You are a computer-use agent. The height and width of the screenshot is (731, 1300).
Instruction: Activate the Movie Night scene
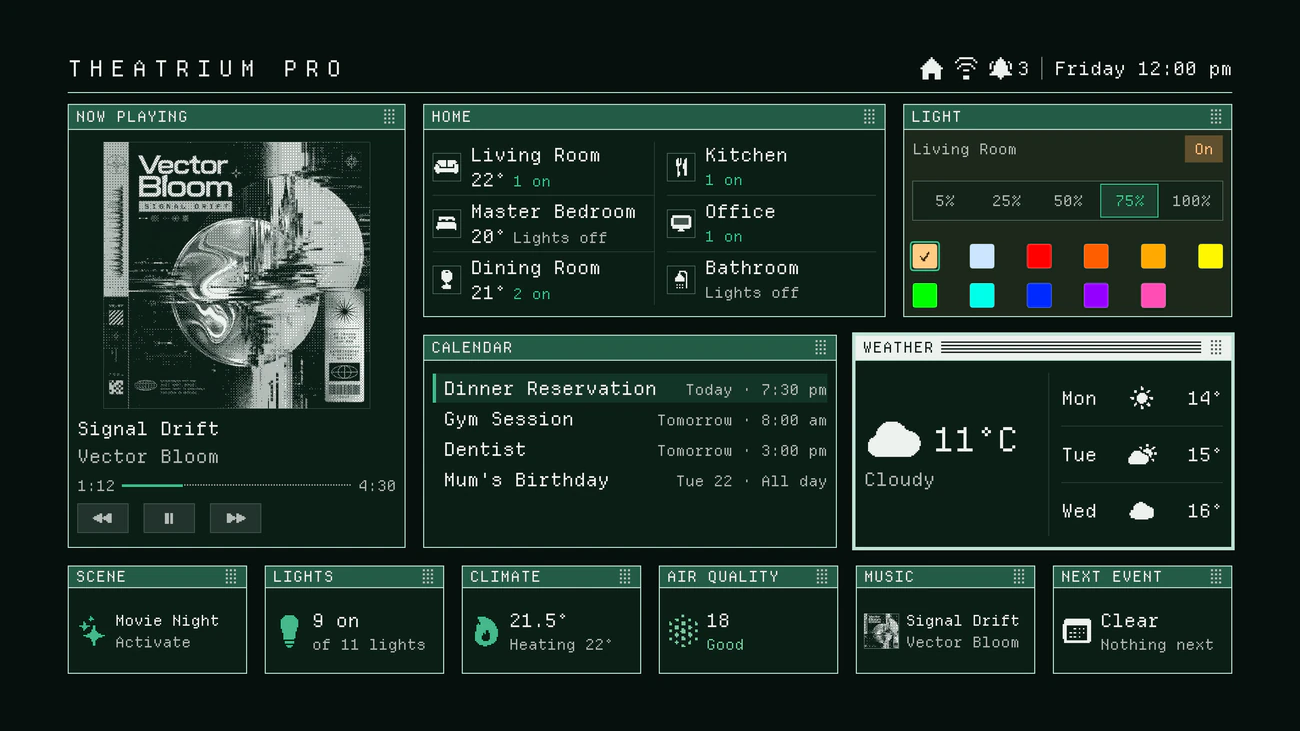coord(157,631)
